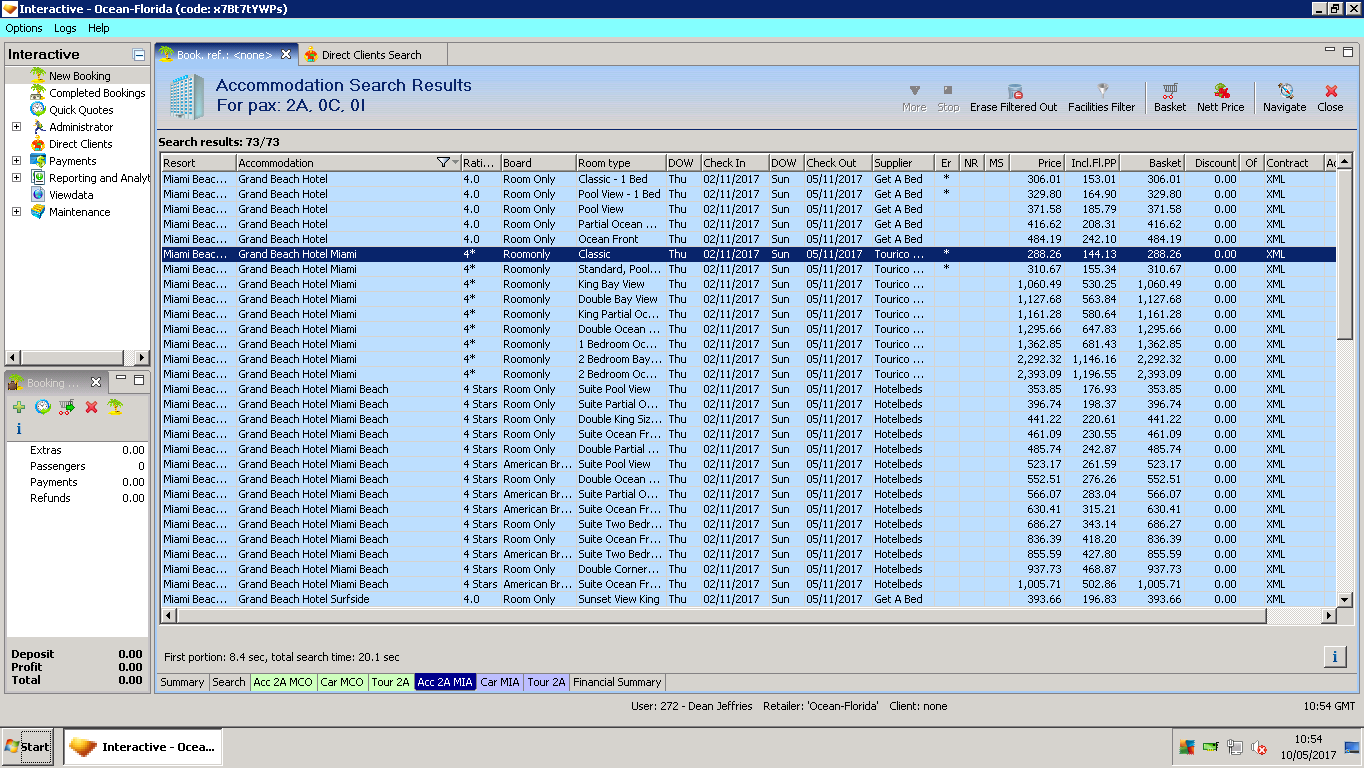Screen dimensions: 1364x768
Task: Switch to the Car MIA tab
Action: coord(499,682)
